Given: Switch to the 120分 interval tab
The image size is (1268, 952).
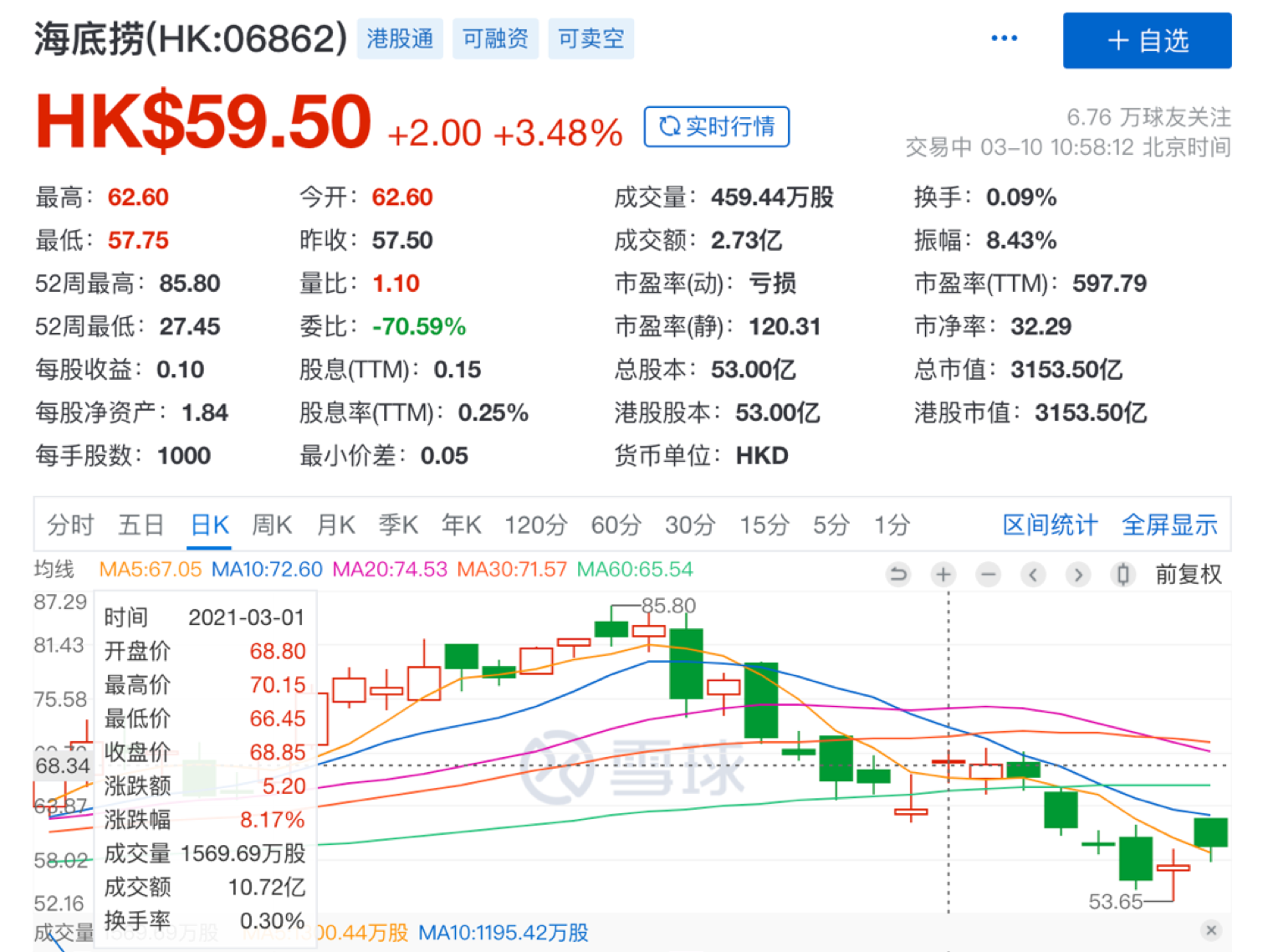Looking at the screenshot, I should (535, 525).
